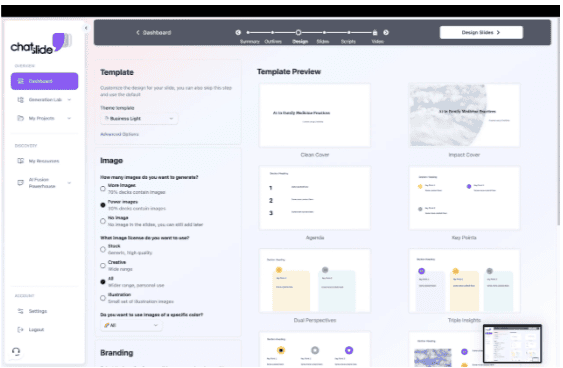
Task: Click the previous step arrow icon
Action: tap(238, 33)
